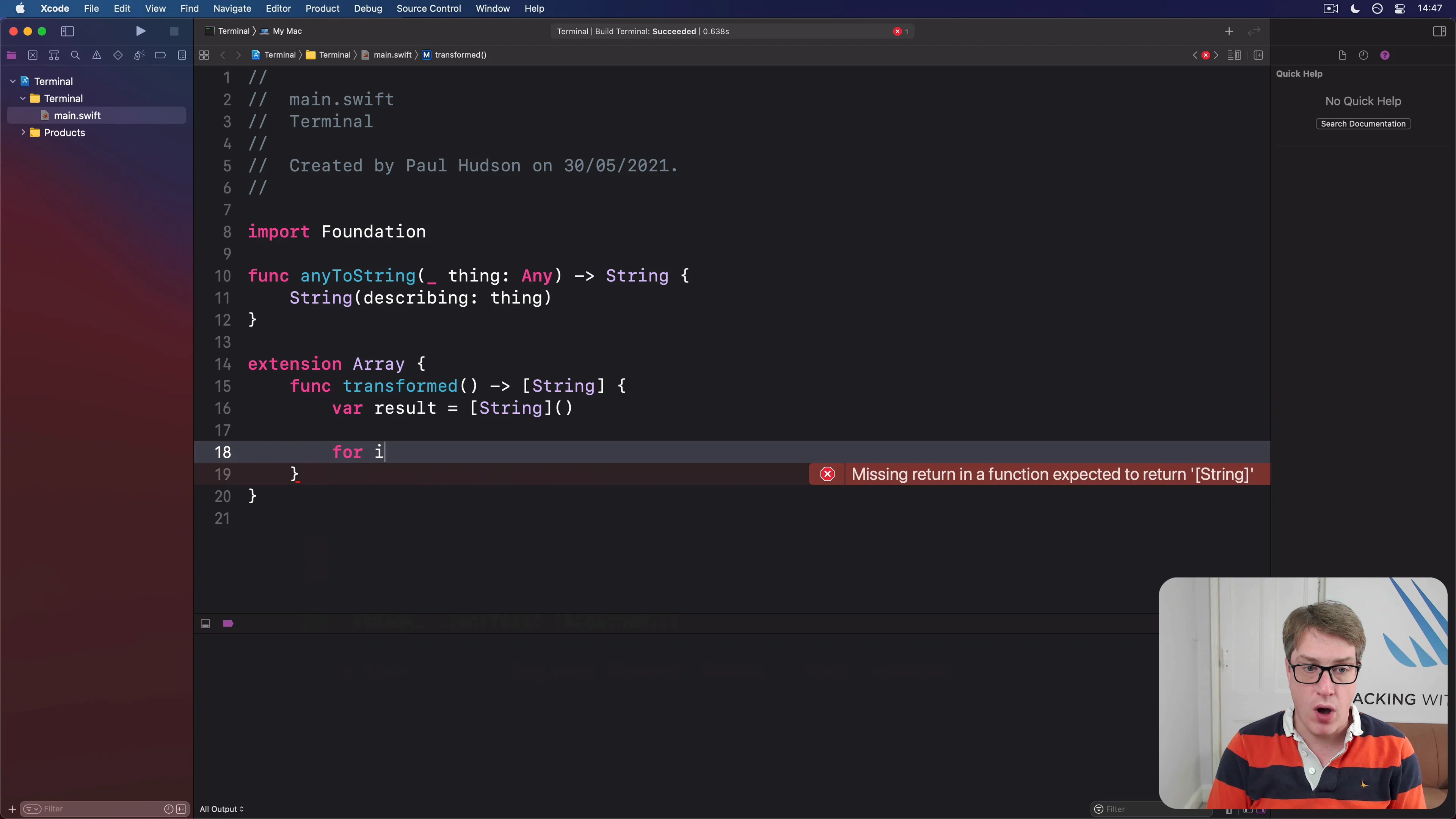Hide the debug area toggle

[x=206, y=623]
